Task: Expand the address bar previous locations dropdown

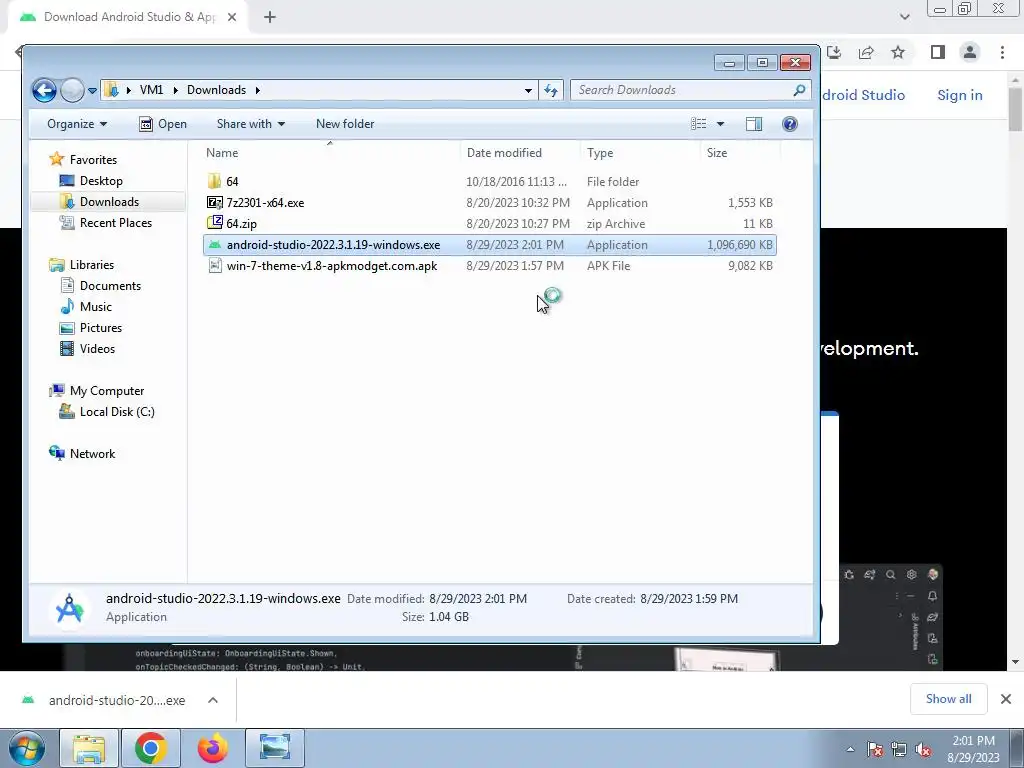Action: click(x=528, y=90)
